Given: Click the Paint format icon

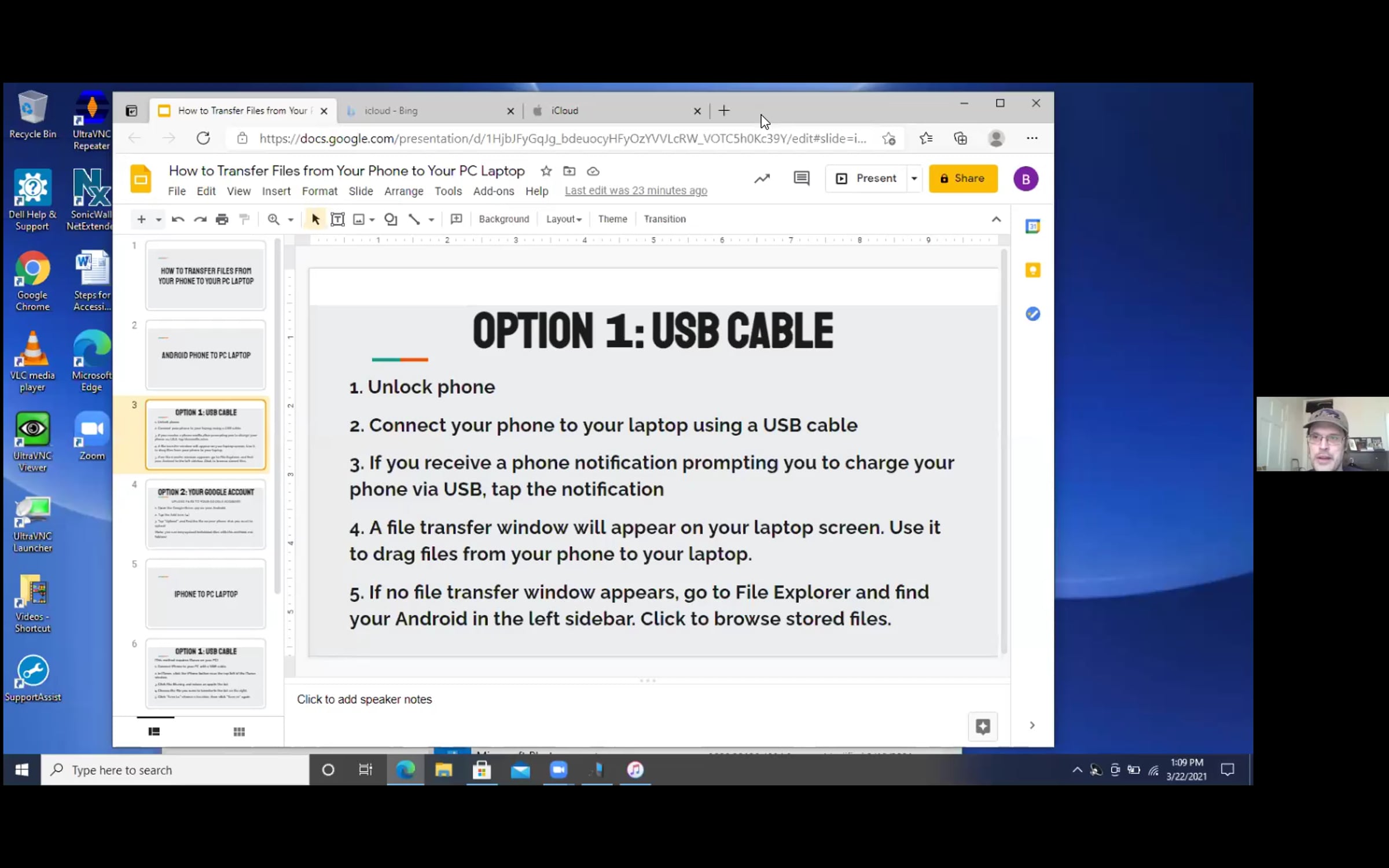Looking at the screenshot, I should coord(244,219).
